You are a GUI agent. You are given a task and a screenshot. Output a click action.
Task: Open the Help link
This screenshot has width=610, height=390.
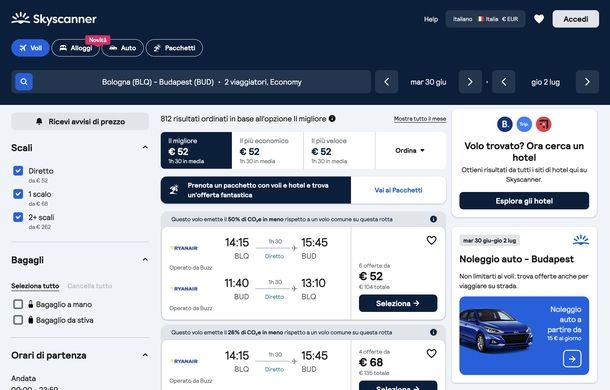431,19
